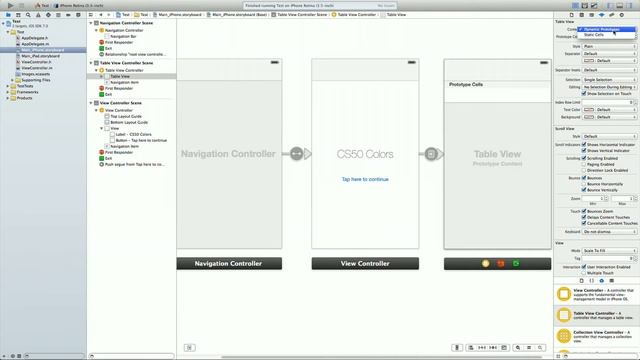
Task: Show the Attributes inspector tab icon
Action: click(602, 15)
